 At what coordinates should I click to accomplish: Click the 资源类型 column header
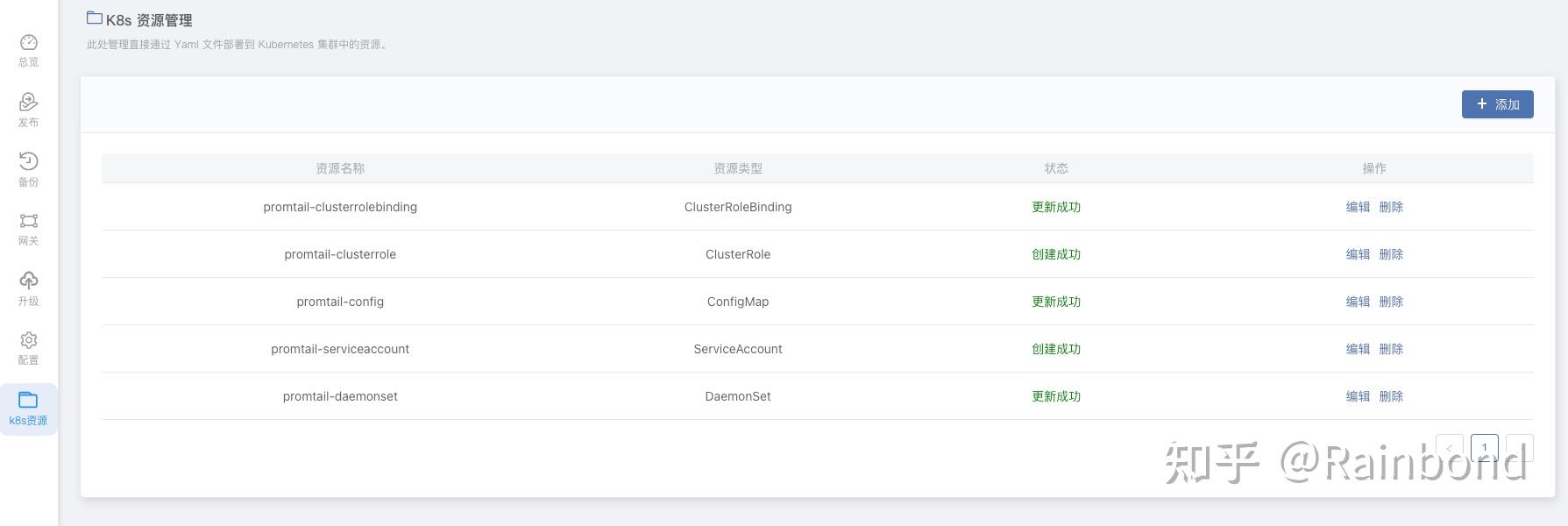coord(738,168)
